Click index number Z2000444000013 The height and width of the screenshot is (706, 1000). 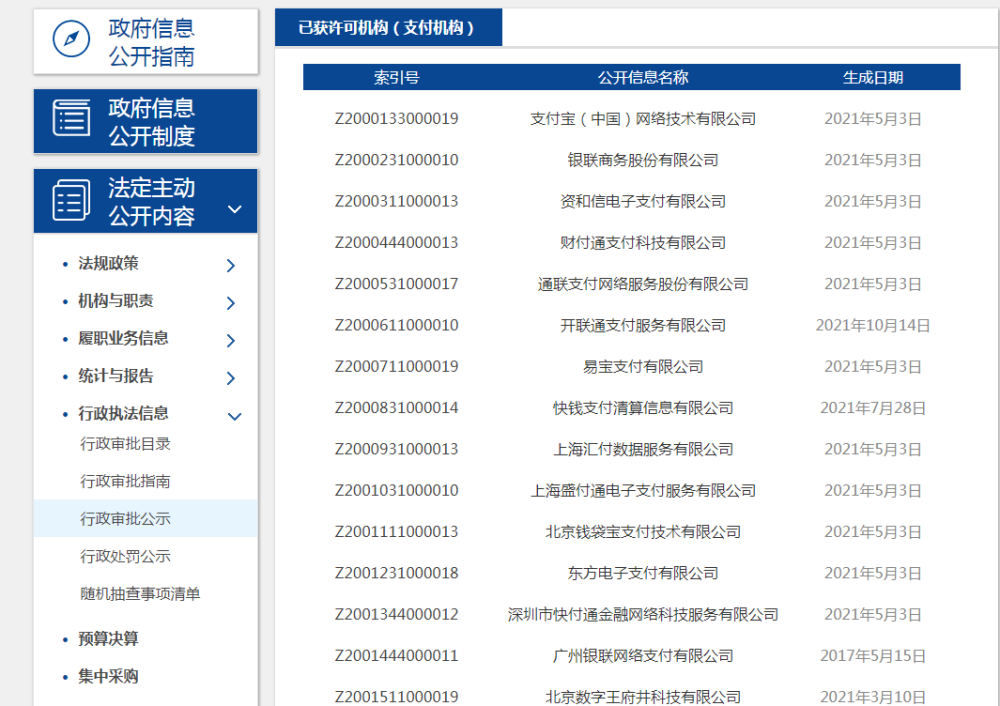pos(397,243)
